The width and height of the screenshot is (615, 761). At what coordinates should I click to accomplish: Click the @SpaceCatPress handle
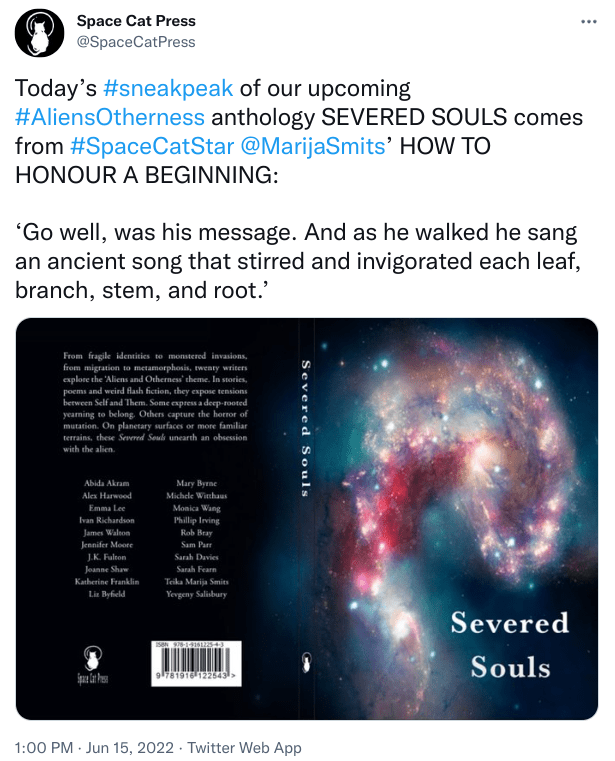coord(136,42)
